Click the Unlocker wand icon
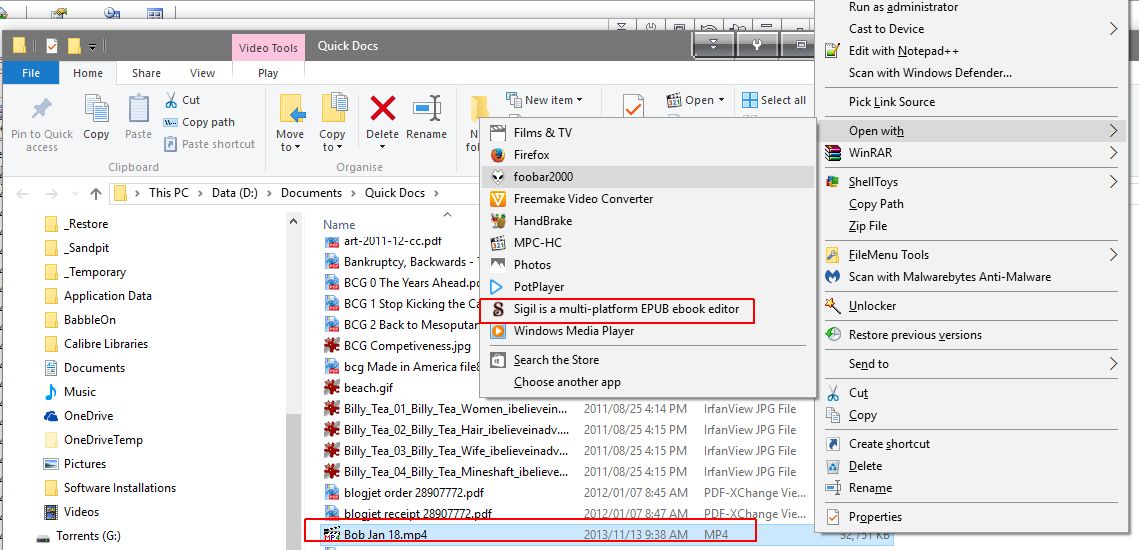1139x550 pixels. click(833, 306)
